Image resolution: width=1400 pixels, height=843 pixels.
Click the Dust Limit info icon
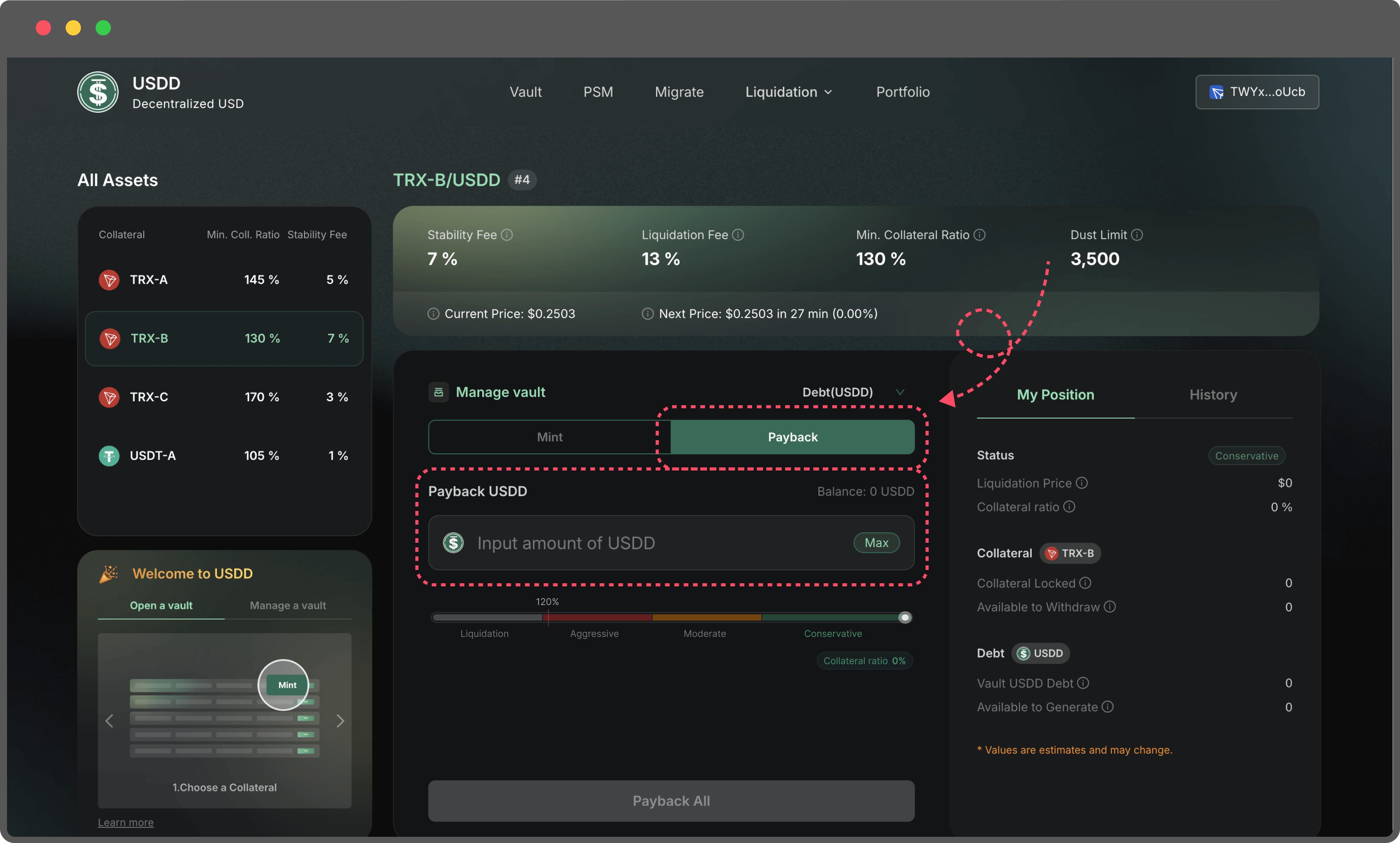pos(1136,234)
